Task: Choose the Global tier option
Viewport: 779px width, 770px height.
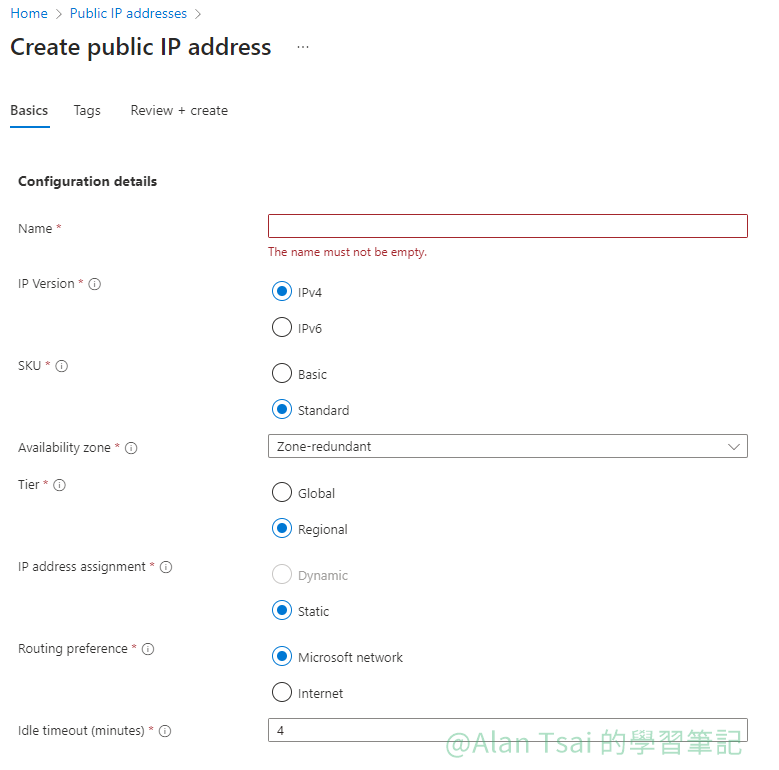Action: pos(282,493)
